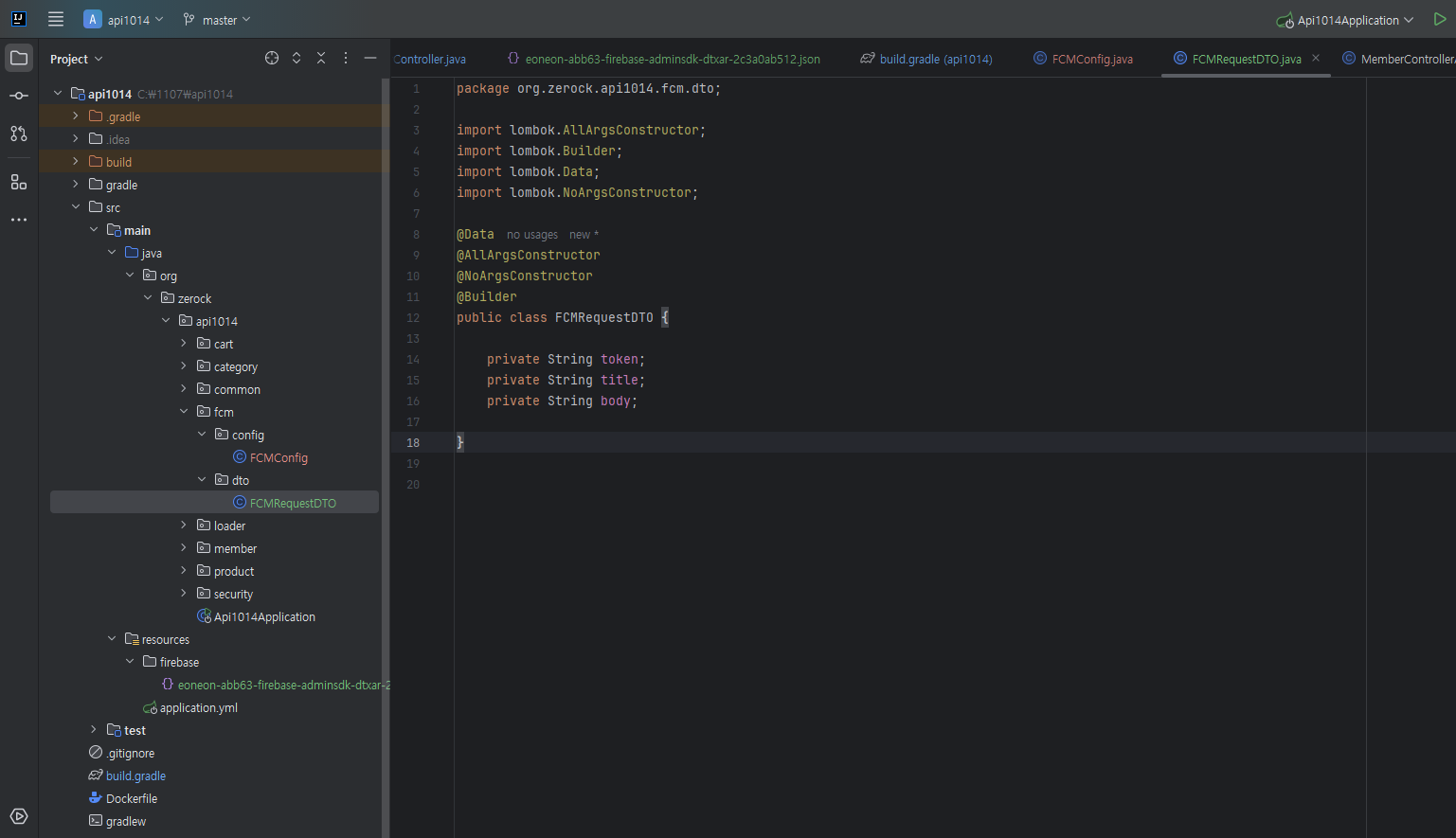Click the Select Opened File crosshair icon
This screenshot has width=1456, height=838.
[272, 58]
